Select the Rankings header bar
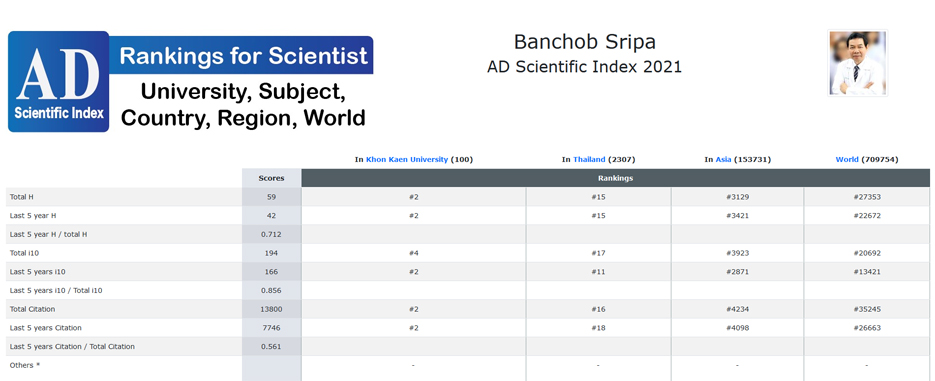 [615, 178]
